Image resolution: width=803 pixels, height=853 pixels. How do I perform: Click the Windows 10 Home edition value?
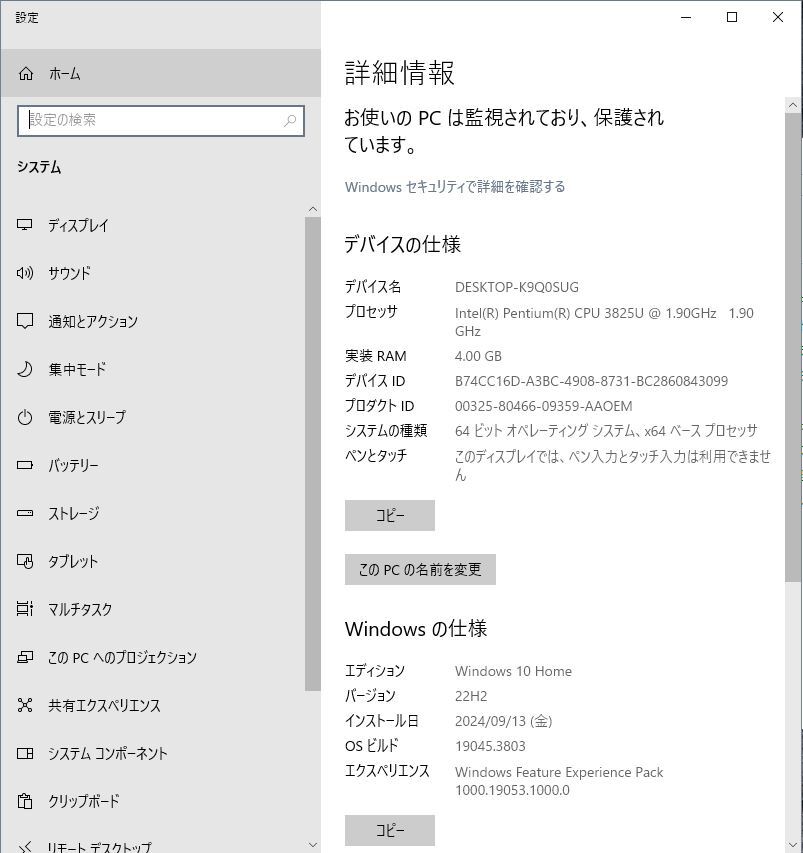pos(513,671)
